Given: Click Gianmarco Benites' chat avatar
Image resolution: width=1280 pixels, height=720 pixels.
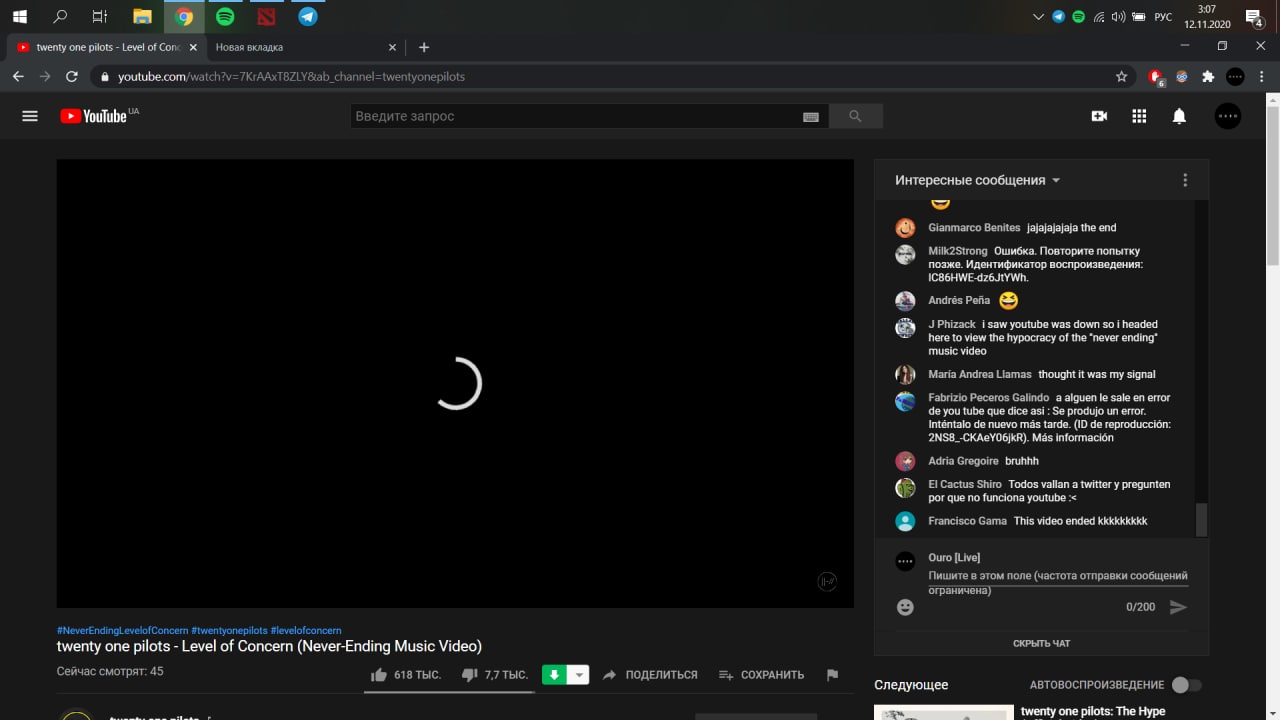Looking at the screenshot, I should tap(905, 228).
